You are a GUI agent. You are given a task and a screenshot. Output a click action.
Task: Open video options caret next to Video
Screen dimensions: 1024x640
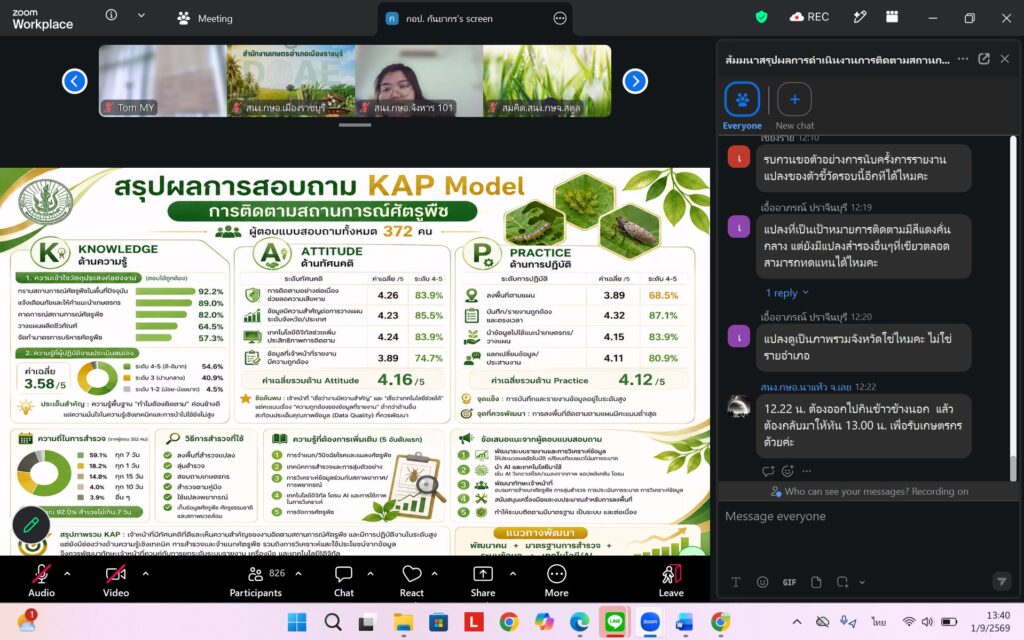[146, 573]
